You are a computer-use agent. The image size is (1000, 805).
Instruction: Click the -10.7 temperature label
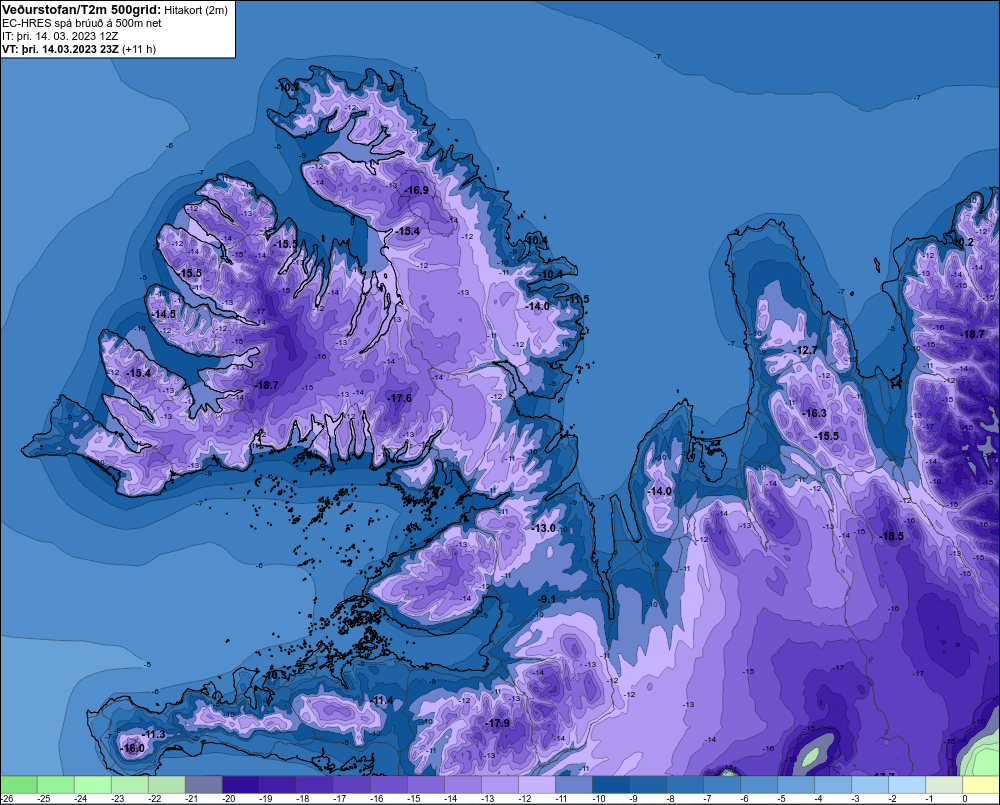288,86
